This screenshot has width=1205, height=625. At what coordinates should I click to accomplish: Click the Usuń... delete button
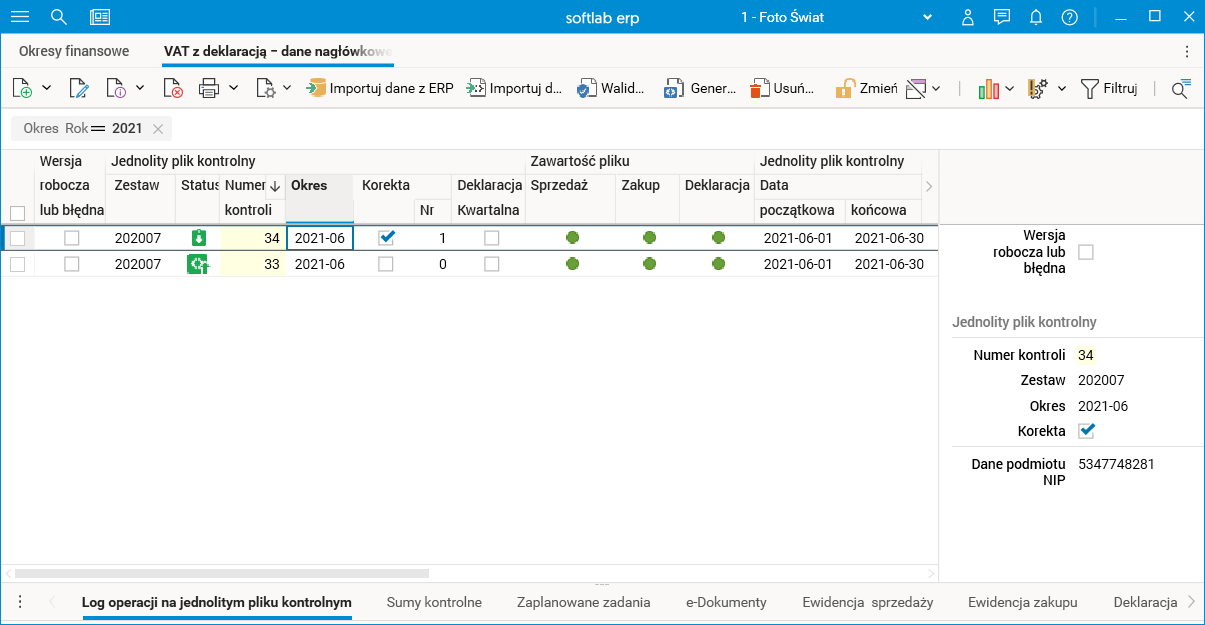782,88
